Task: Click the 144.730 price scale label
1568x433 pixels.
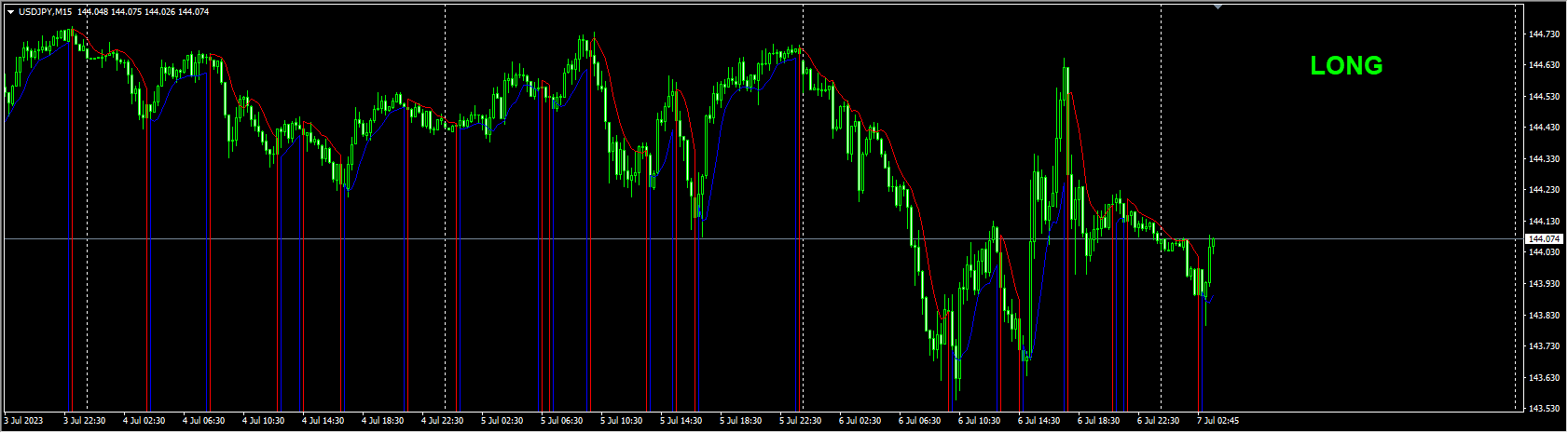Action: tap(1544, 34)
